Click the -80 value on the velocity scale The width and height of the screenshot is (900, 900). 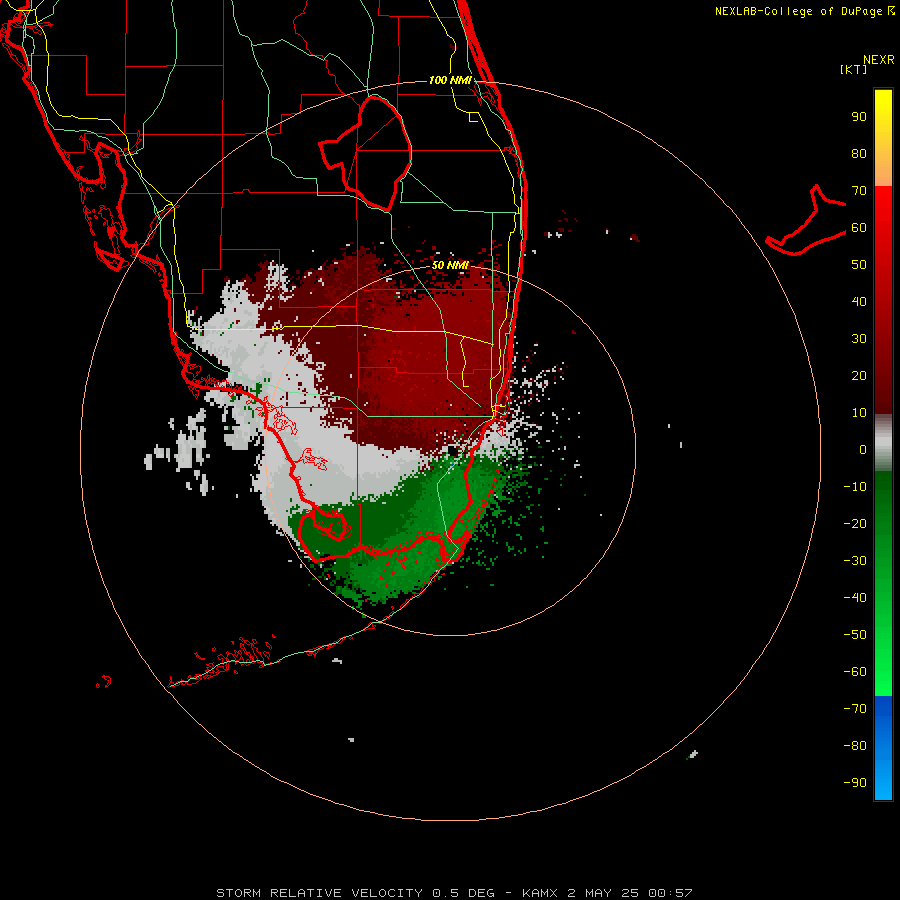pyautogui.click(x=855, y=746)
